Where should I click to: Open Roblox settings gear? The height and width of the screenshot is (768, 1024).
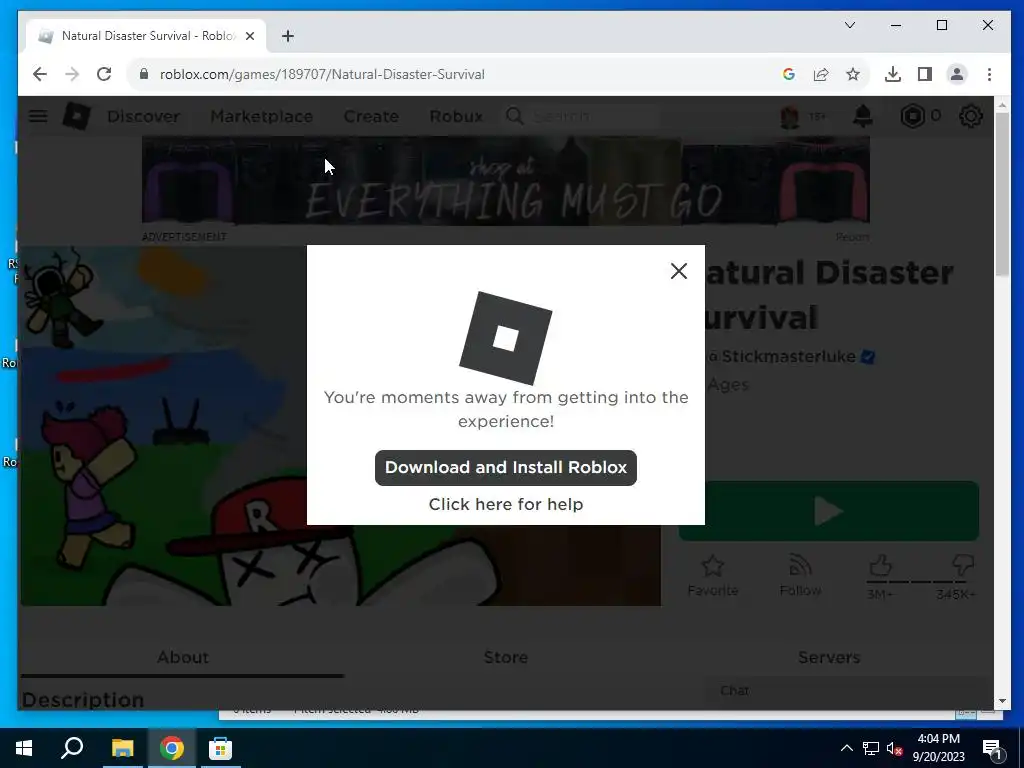970,116
